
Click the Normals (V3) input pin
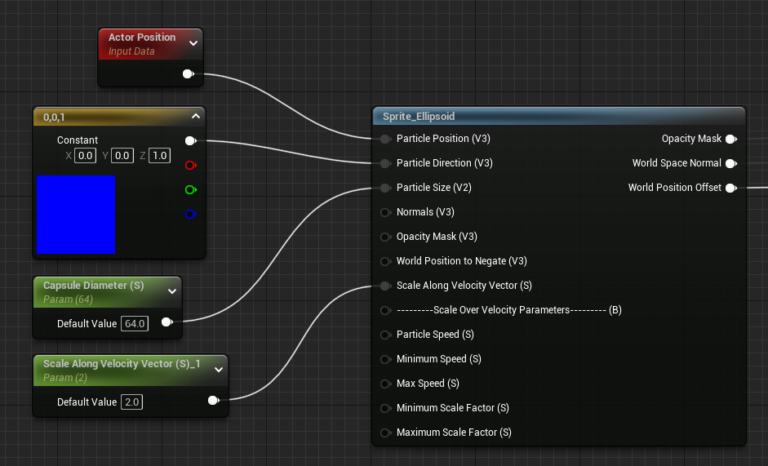386,212
